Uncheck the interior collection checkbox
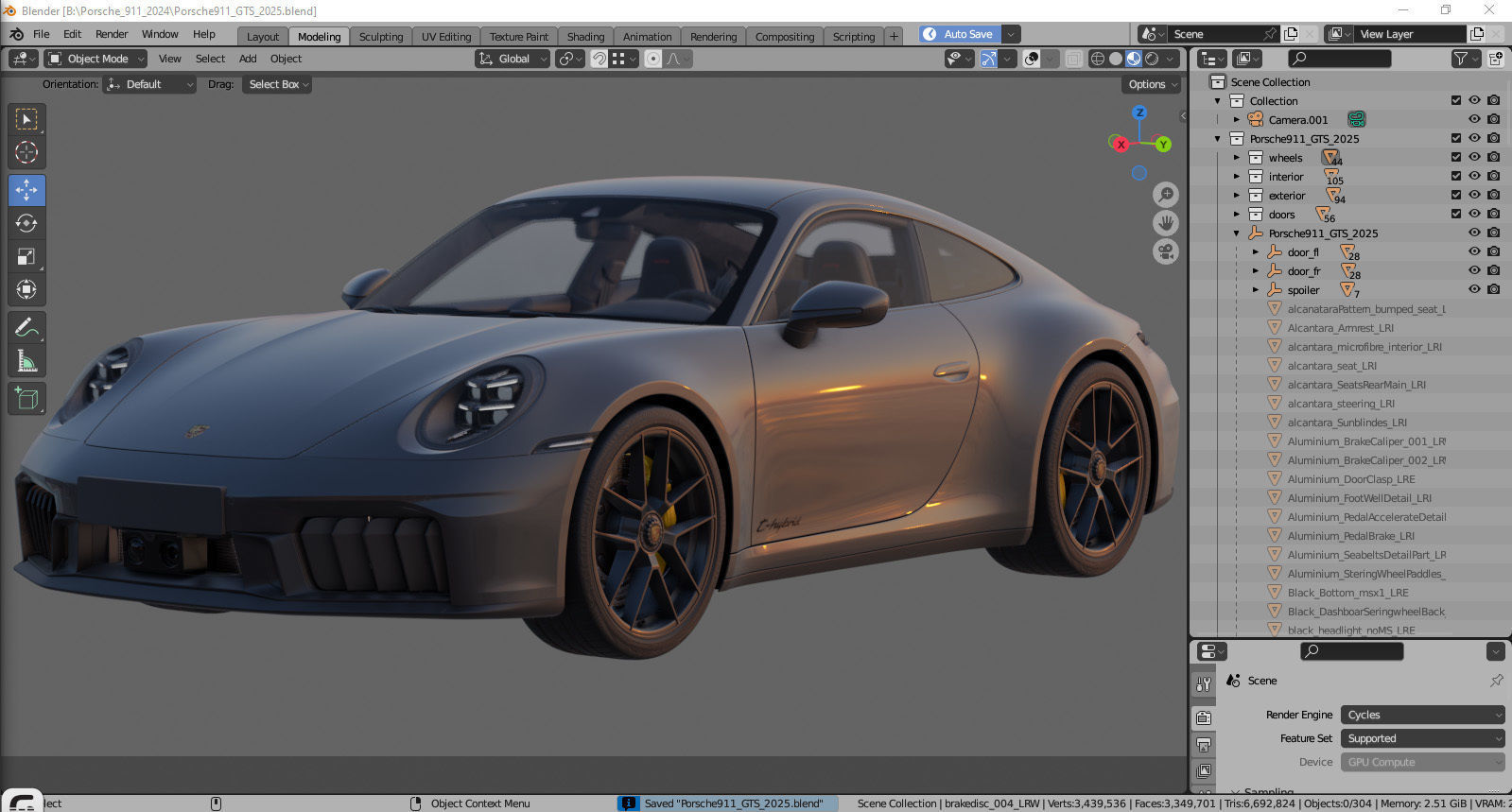 tap(1456, 176)
